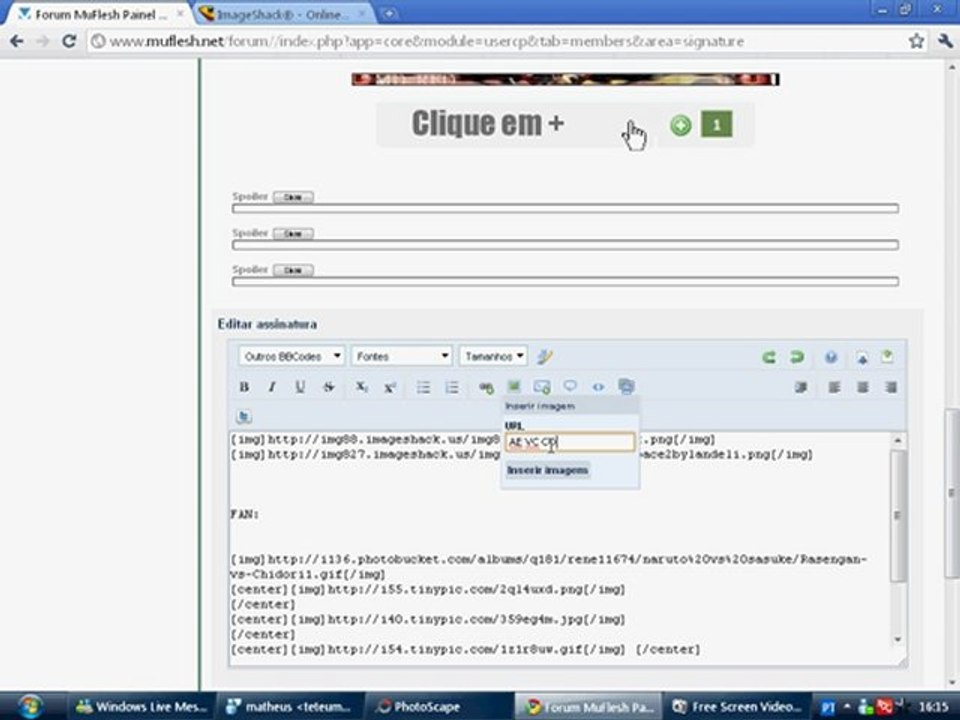Click the code tag icon
This screenshot has height=720, width=960.
[598, 387]
